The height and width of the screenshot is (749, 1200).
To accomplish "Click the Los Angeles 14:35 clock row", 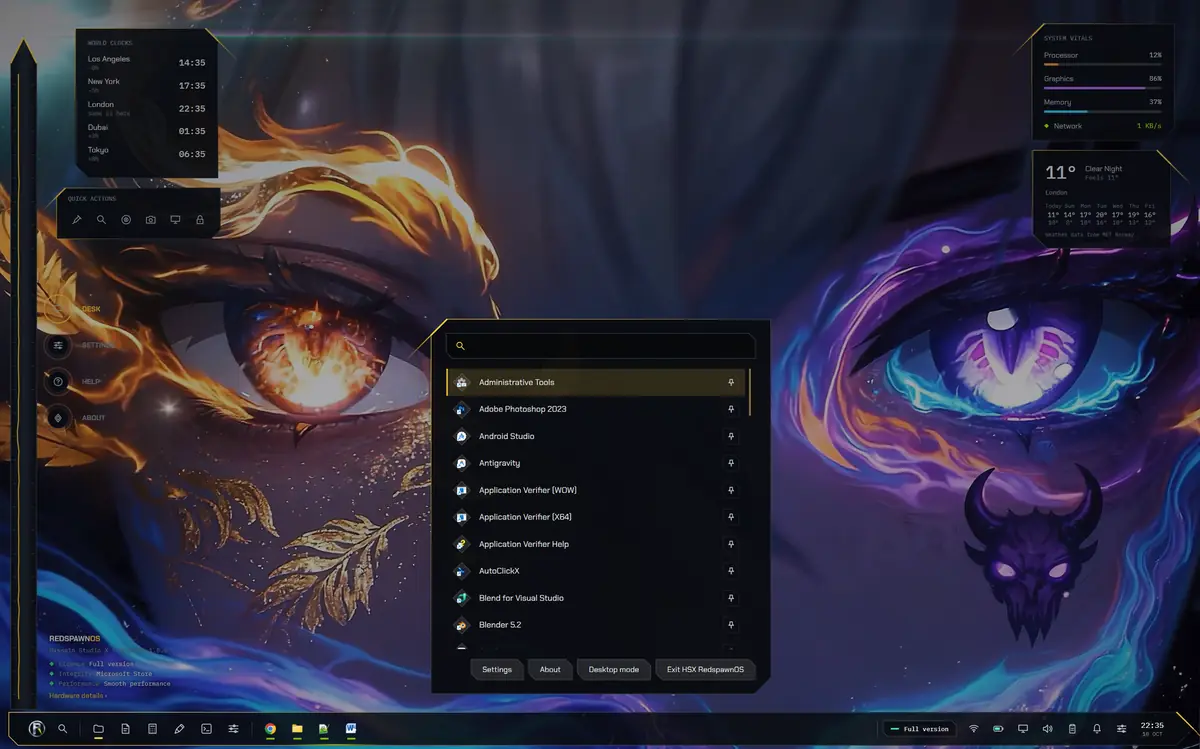I will [146, 62].
